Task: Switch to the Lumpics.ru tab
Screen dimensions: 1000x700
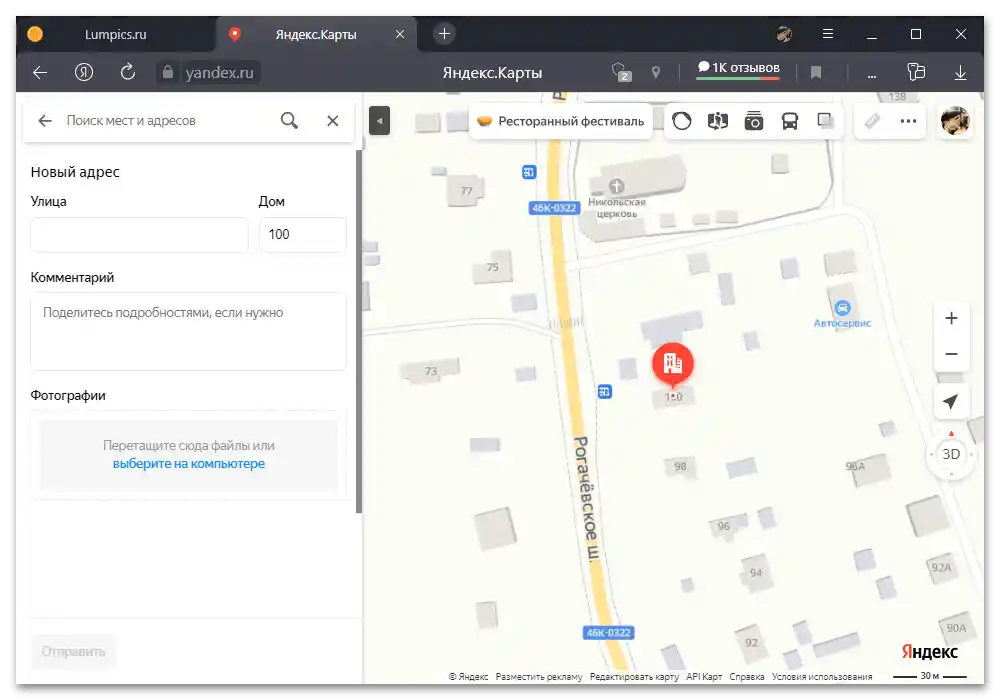Action: 115,34
